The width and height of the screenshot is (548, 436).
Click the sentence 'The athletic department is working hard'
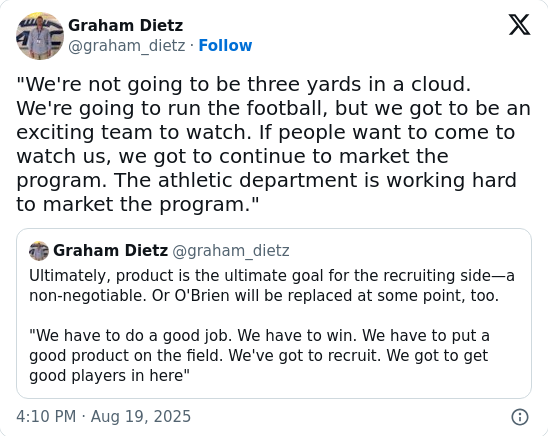(x=315, y=180)
